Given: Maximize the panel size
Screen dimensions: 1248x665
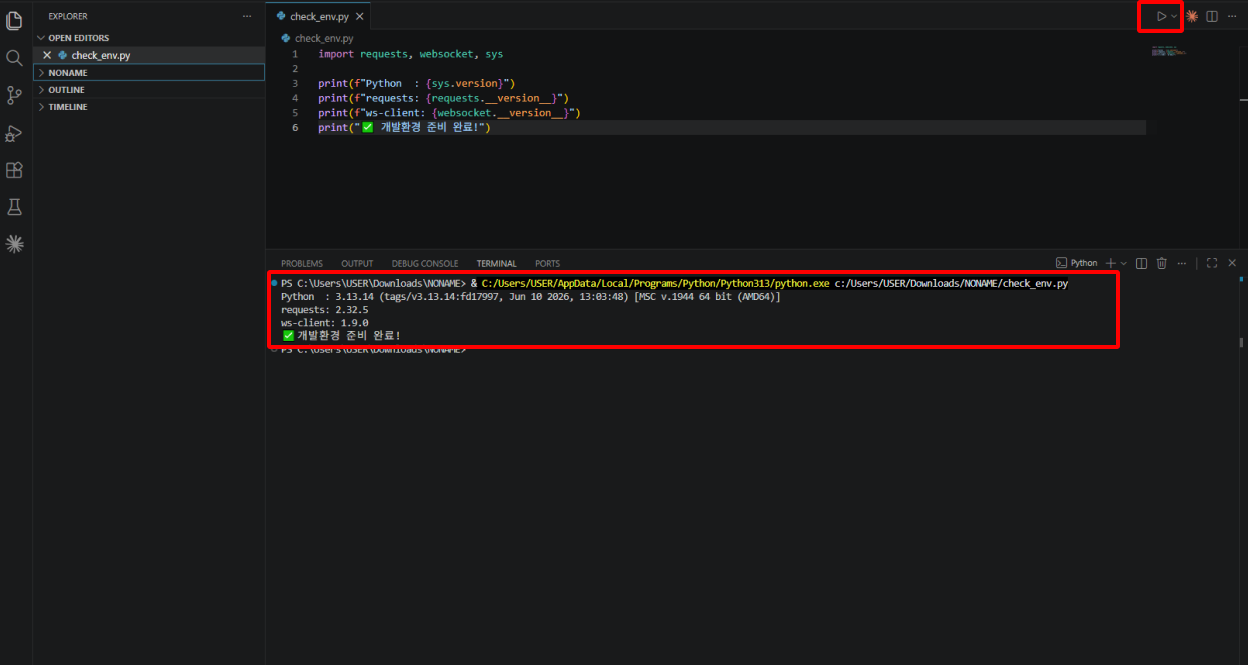Looking at the screenshot, I should pos(1211,263).
